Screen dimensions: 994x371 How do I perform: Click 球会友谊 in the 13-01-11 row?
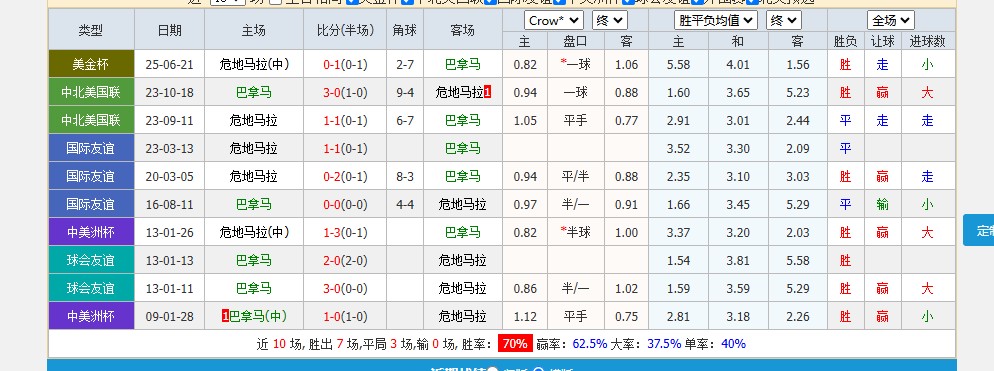coord(91,288)
